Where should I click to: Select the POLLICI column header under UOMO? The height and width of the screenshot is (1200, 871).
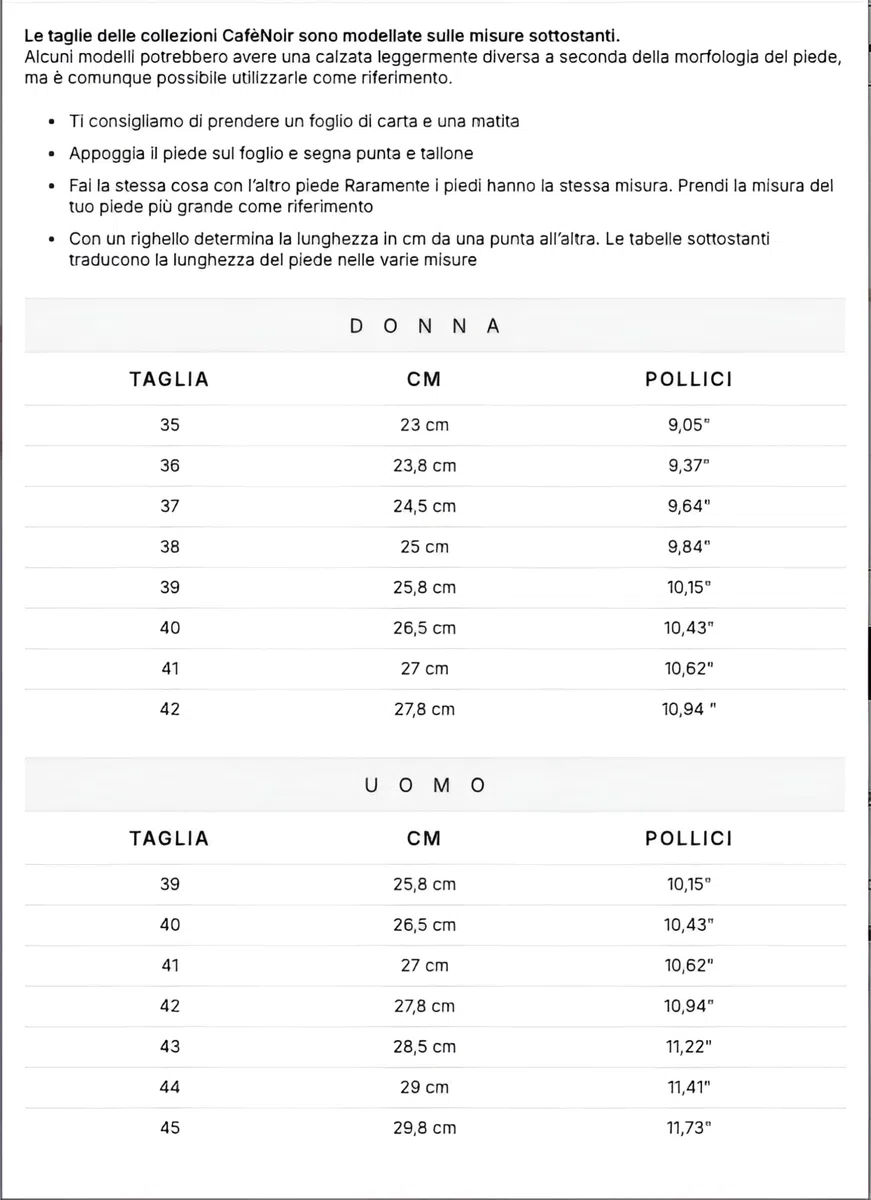[x=689, y=838]
